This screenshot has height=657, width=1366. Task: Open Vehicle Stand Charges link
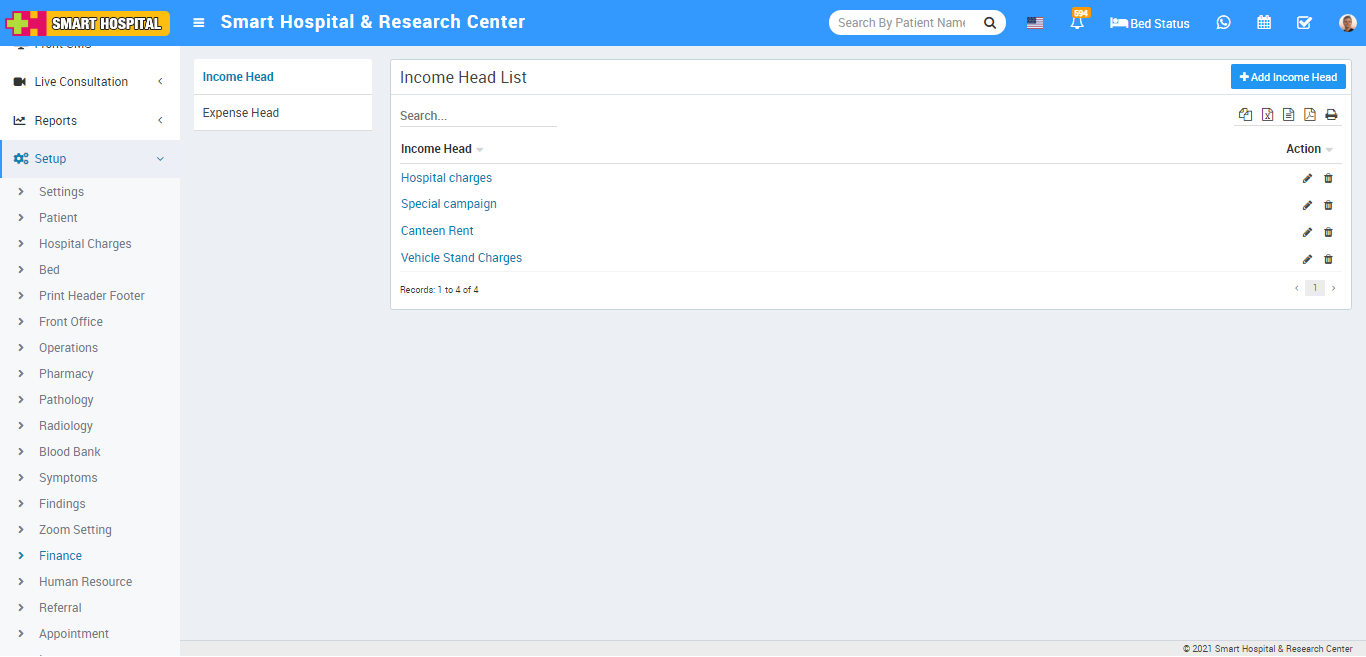point(461,258)
